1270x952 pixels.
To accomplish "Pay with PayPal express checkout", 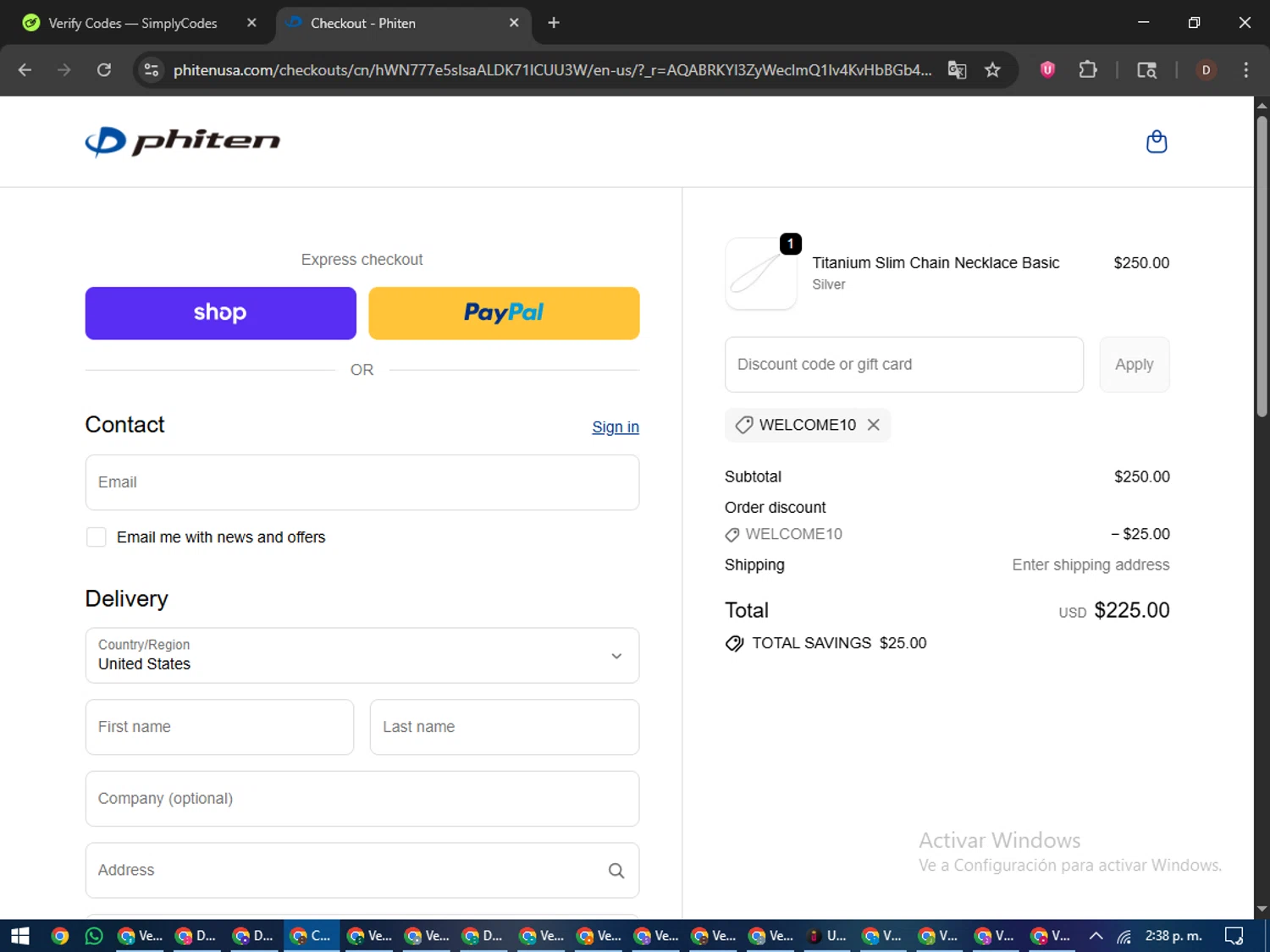I will click(x=504, y=313).
